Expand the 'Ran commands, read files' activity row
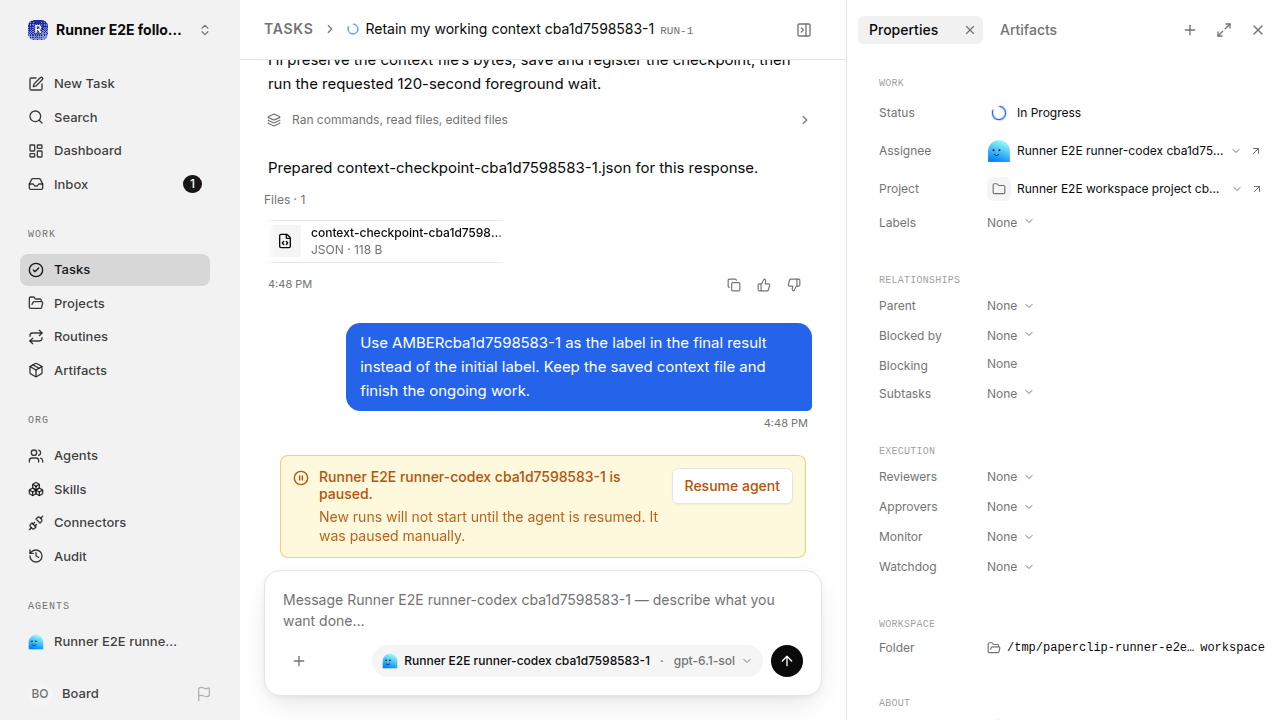Screen dimensions: 1280x720 (x=538, y=120)
